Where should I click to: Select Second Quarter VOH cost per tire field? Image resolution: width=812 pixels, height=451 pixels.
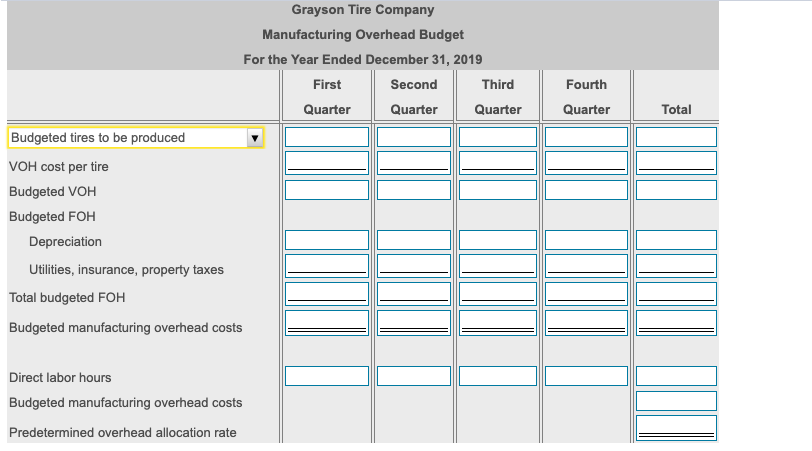coord(414,163)
